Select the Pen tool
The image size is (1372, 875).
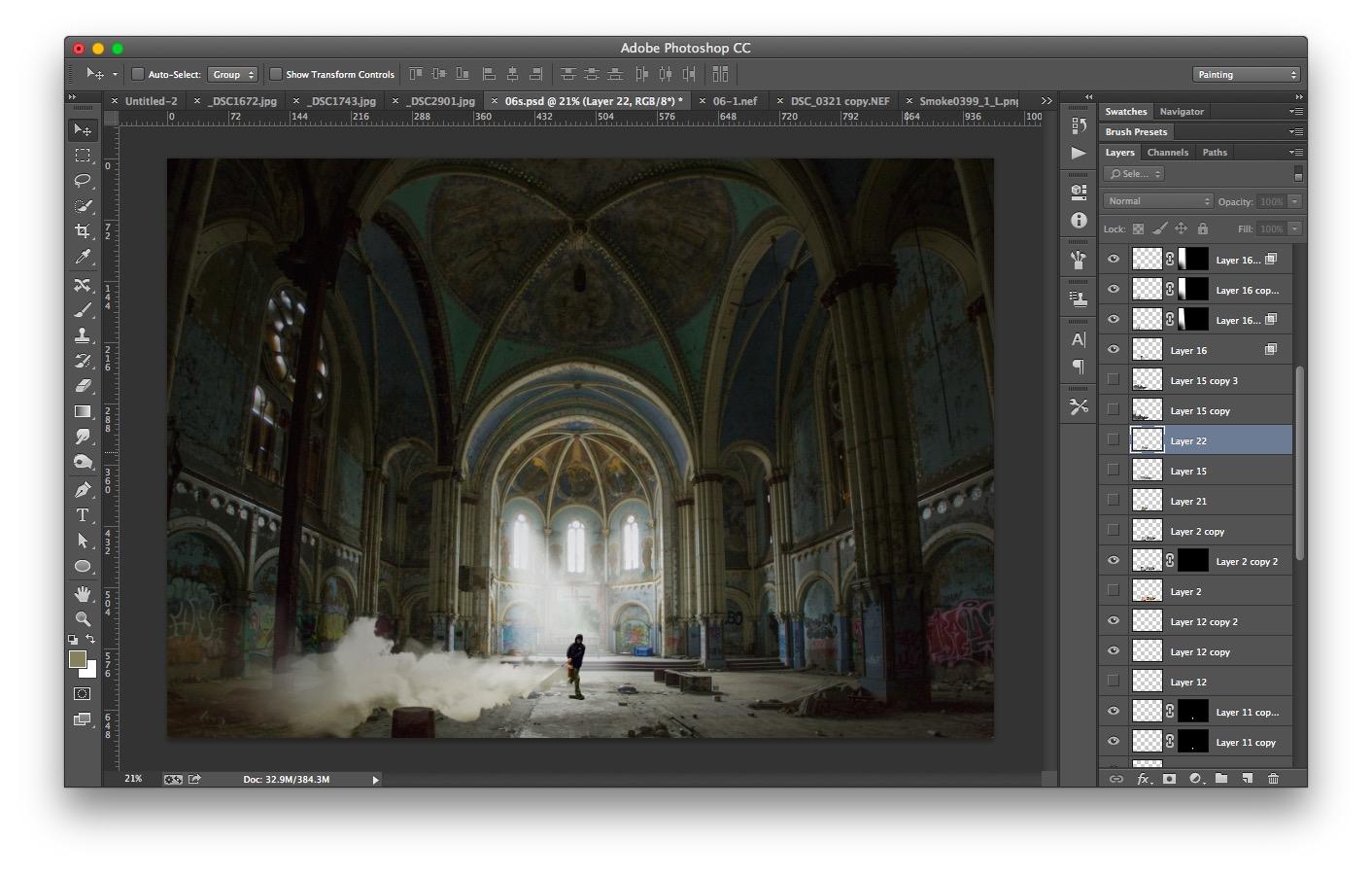[83, 490]
